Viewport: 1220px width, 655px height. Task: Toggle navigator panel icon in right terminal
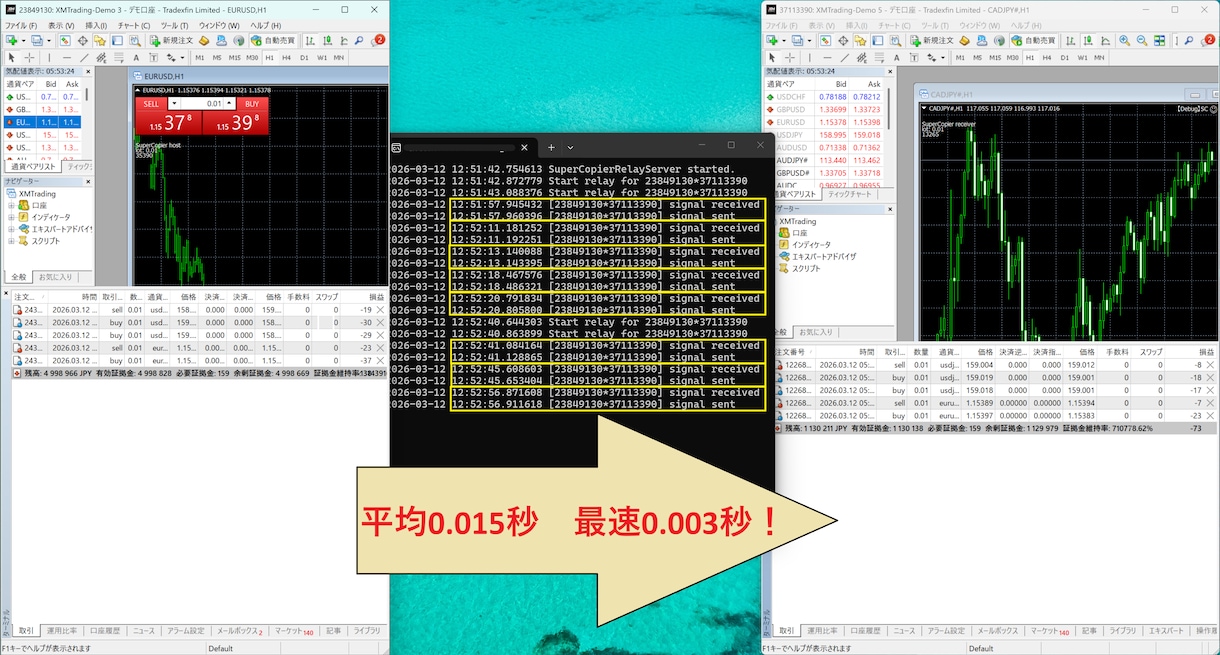pos(860,41)
